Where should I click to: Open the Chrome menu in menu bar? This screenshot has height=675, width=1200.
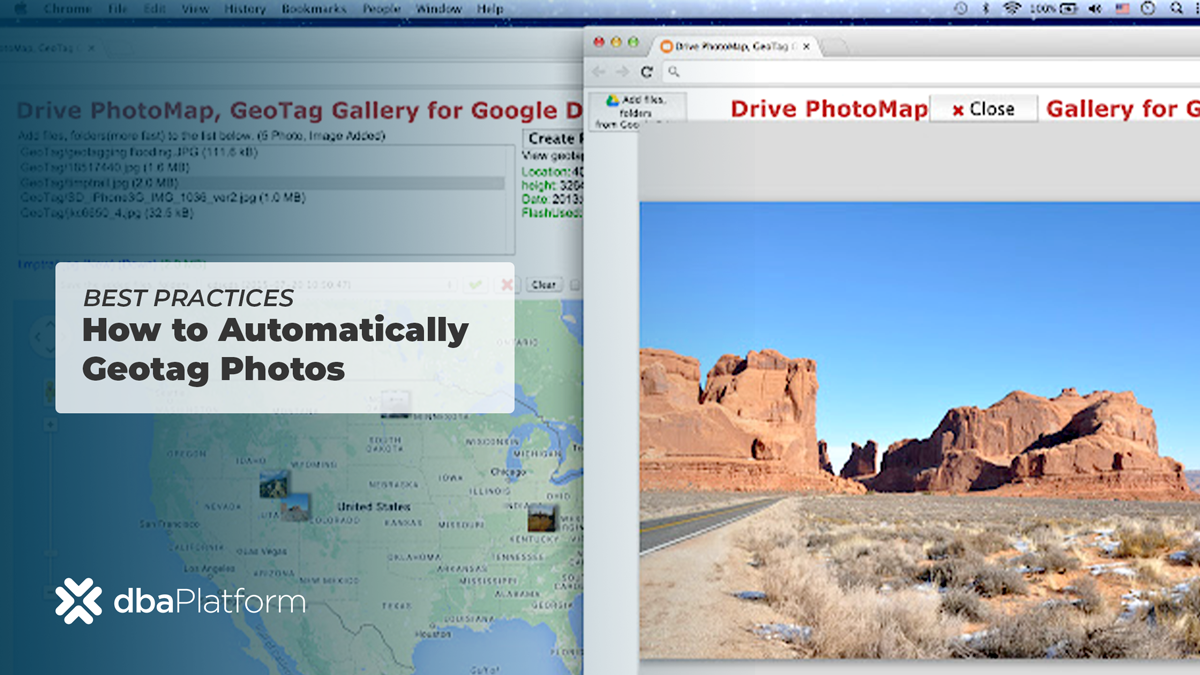click(x=67, y=9)
